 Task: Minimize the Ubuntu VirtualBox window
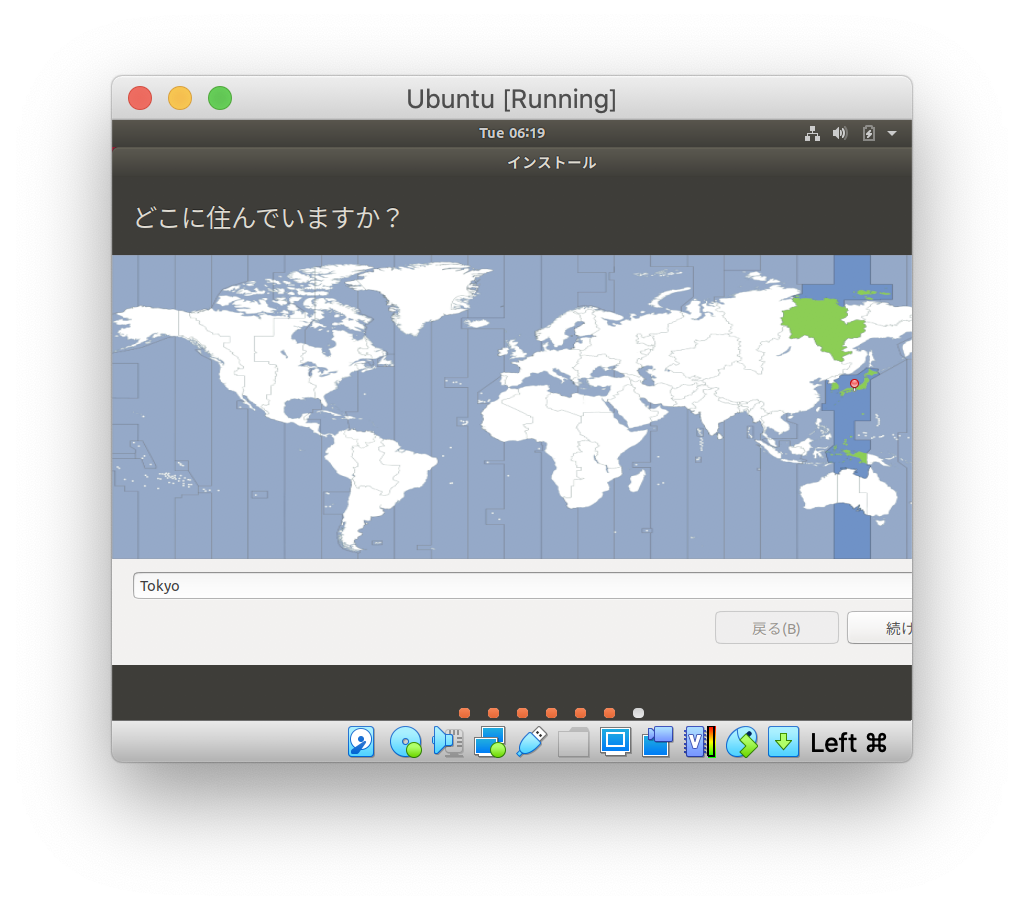[x=180, y=99]
